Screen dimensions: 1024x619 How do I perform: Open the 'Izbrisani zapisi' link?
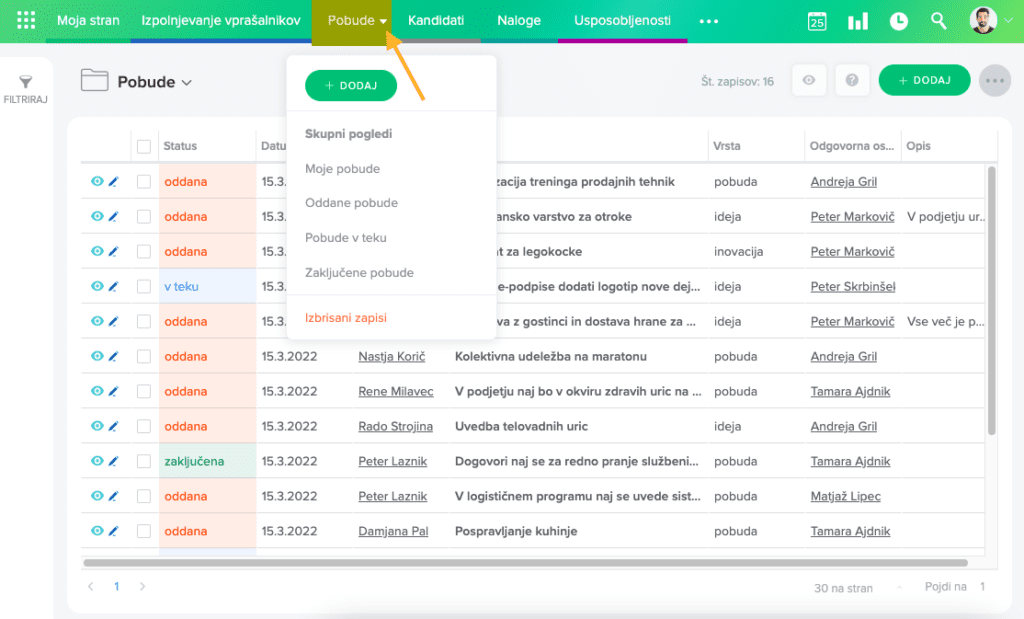(345, 318)
